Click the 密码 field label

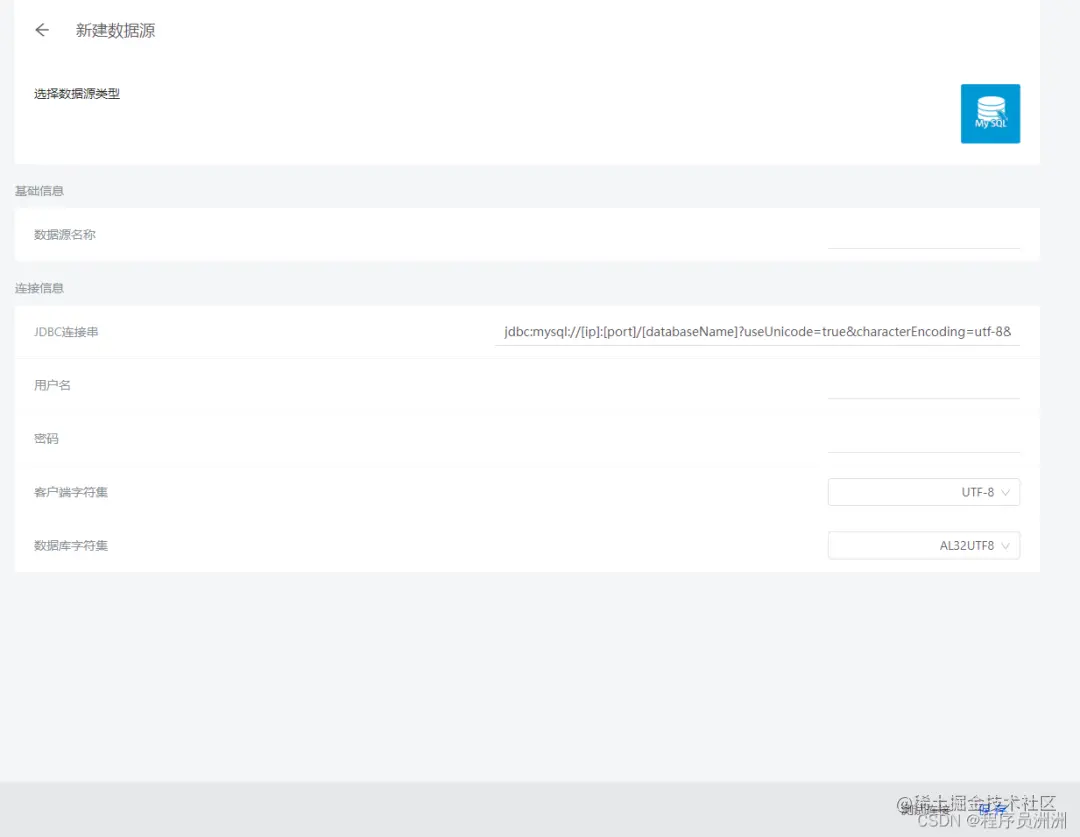click(46, 439)
